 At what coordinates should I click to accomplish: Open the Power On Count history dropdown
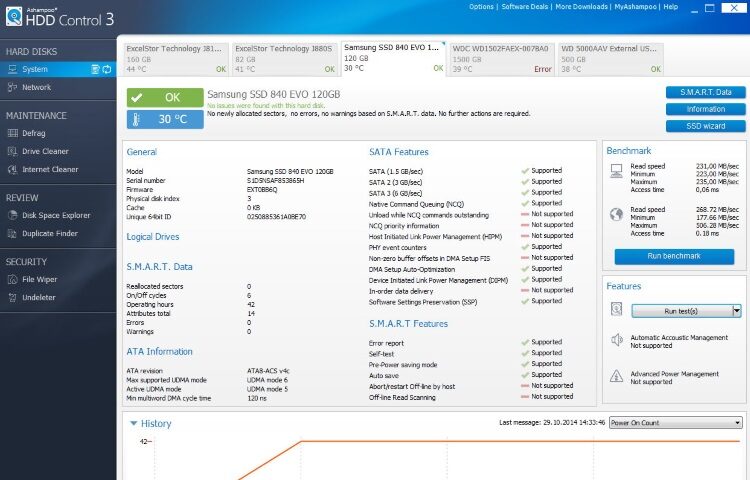coord(675,423)
